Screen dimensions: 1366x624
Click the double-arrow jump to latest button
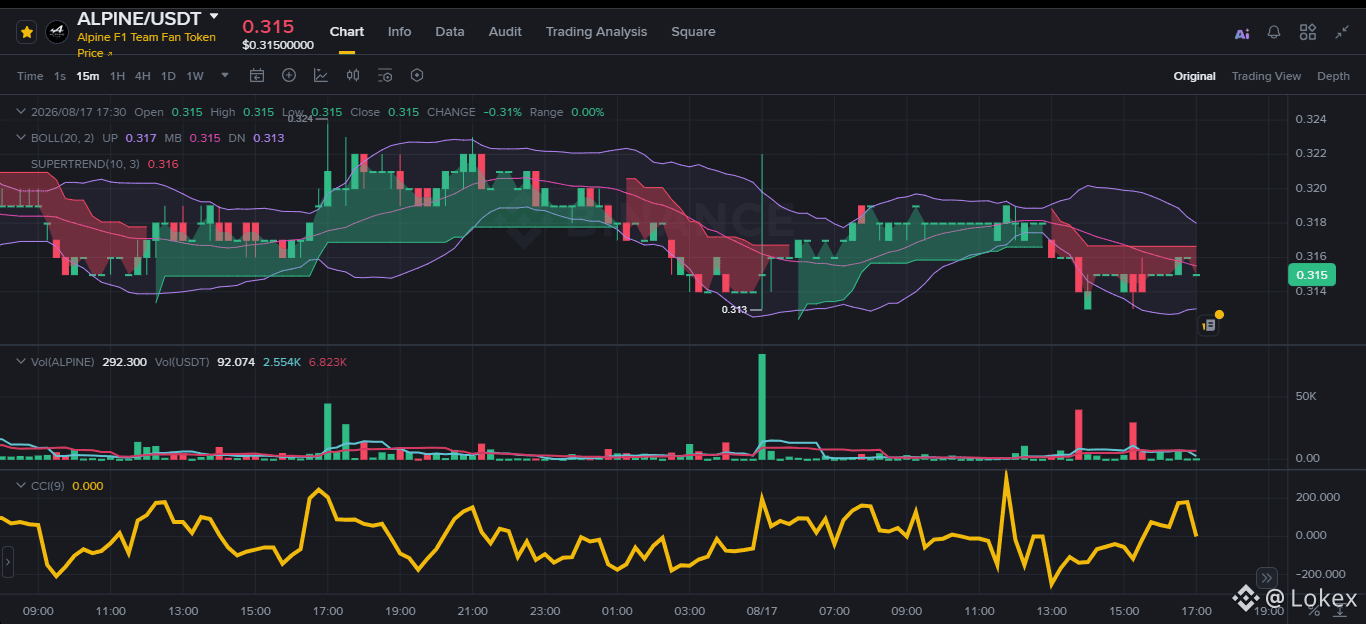click(1266, 577)
